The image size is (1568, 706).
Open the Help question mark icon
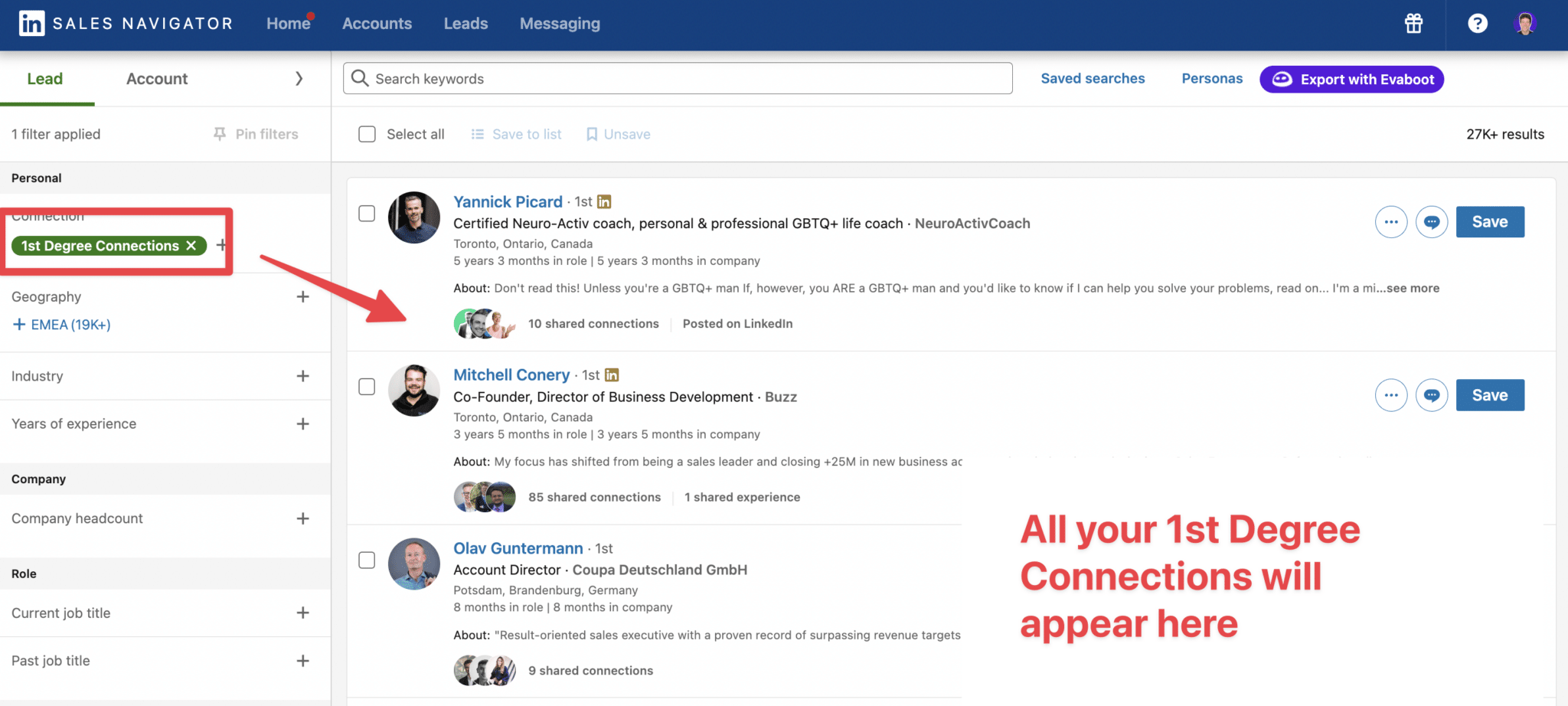(x=1477, y=24)
